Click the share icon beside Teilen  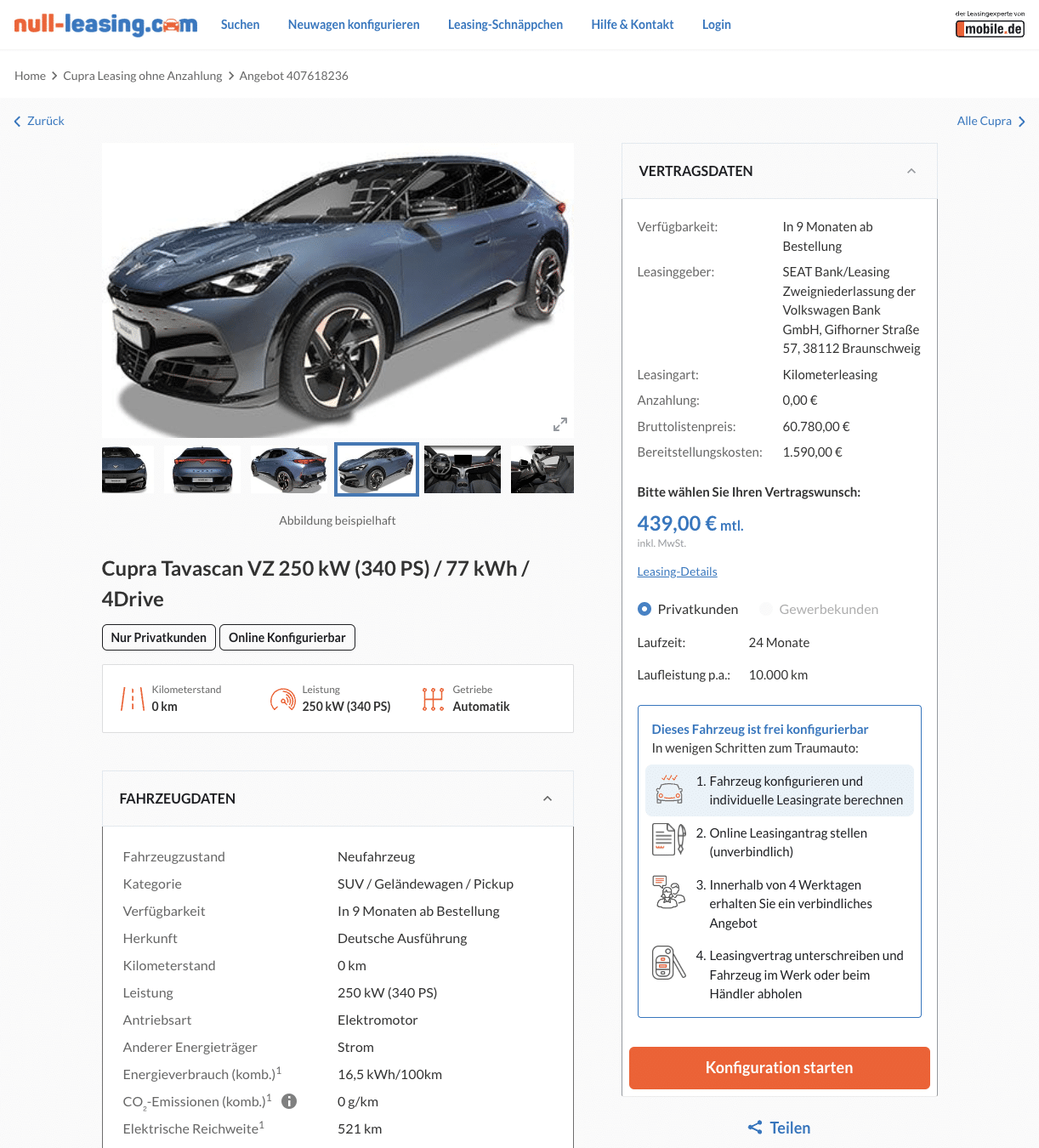754,1128
